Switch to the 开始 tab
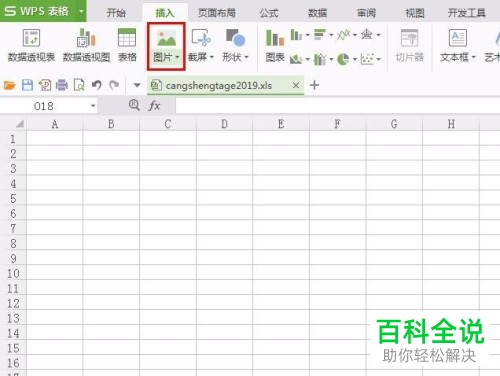 pyautogui.click(x=116, y=13)
